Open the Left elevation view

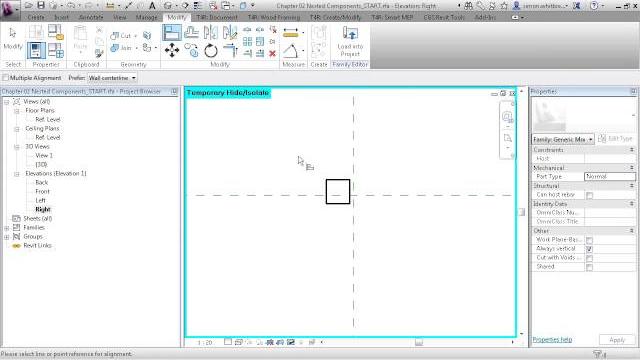(x=40, y=200)
